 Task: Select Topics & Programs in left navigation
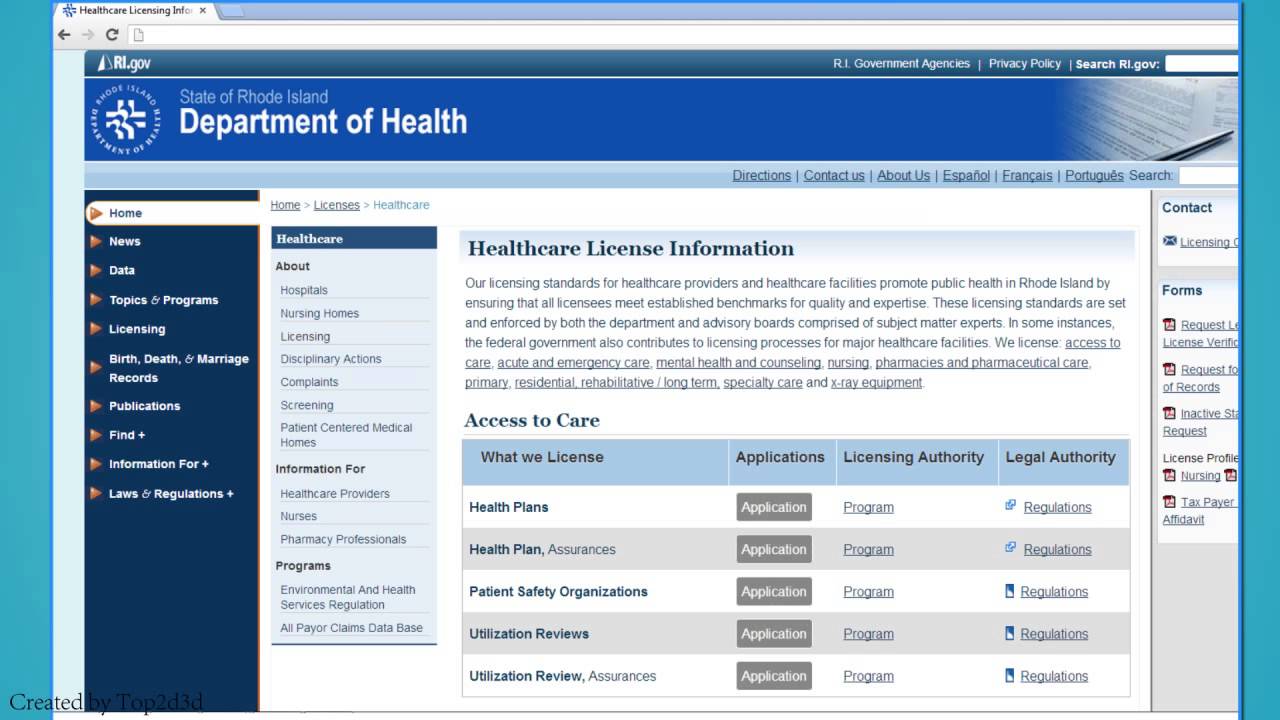point(163,300)
